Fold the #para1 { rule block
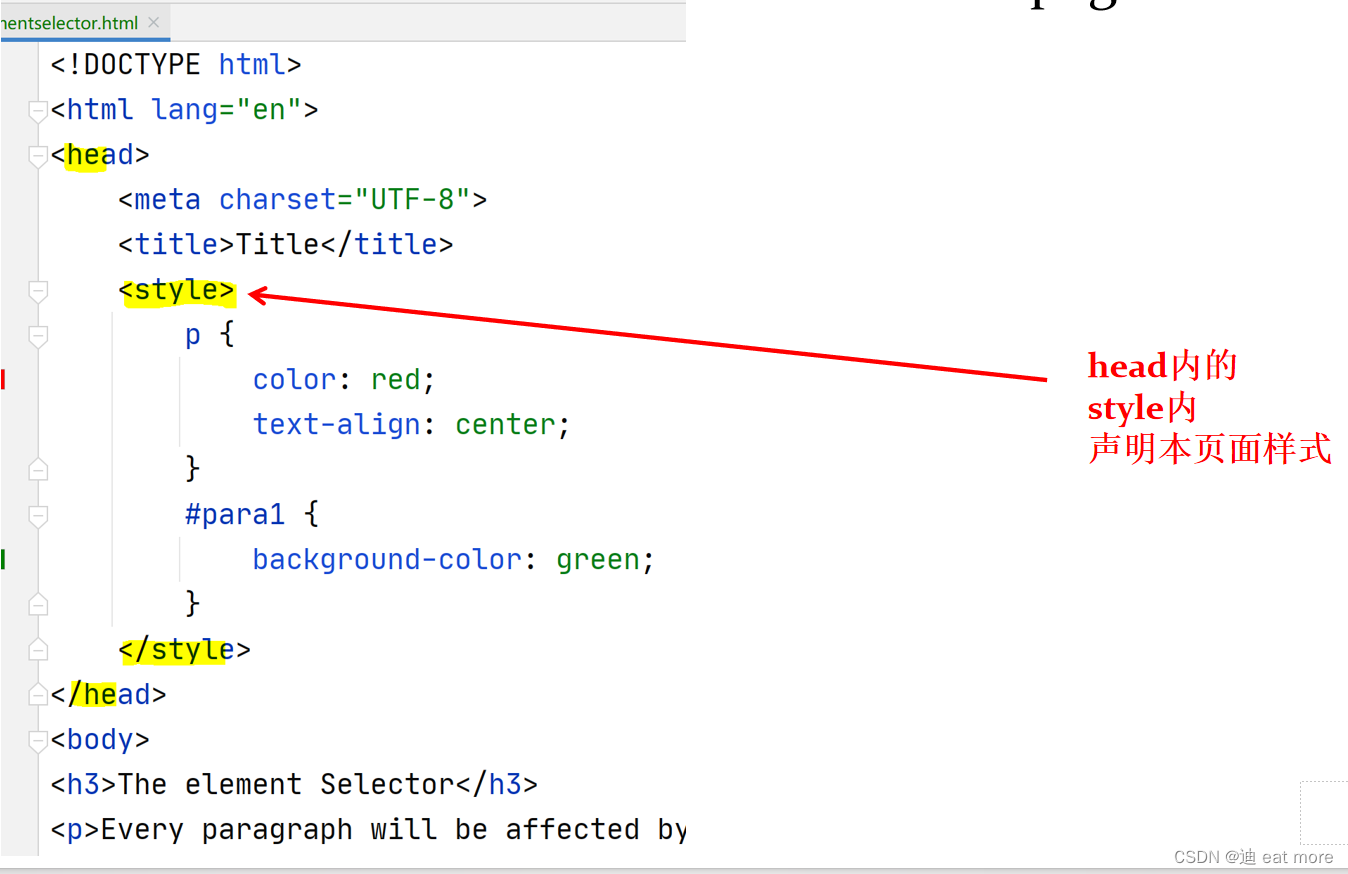The width and height of the screenshot is (1348, 874). tap(38, 516)
